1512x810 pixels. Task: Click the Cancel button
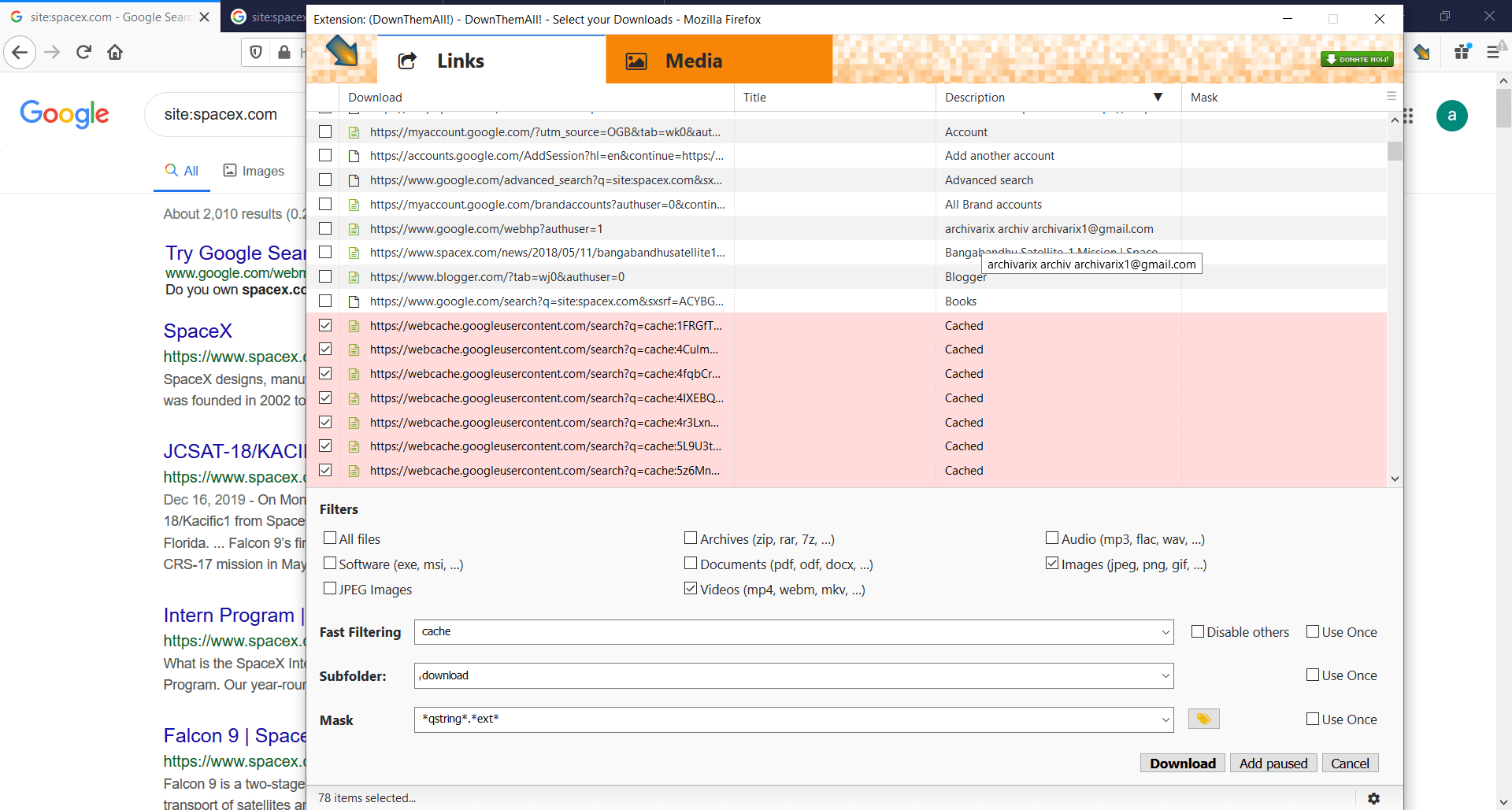coord(1350,764)
